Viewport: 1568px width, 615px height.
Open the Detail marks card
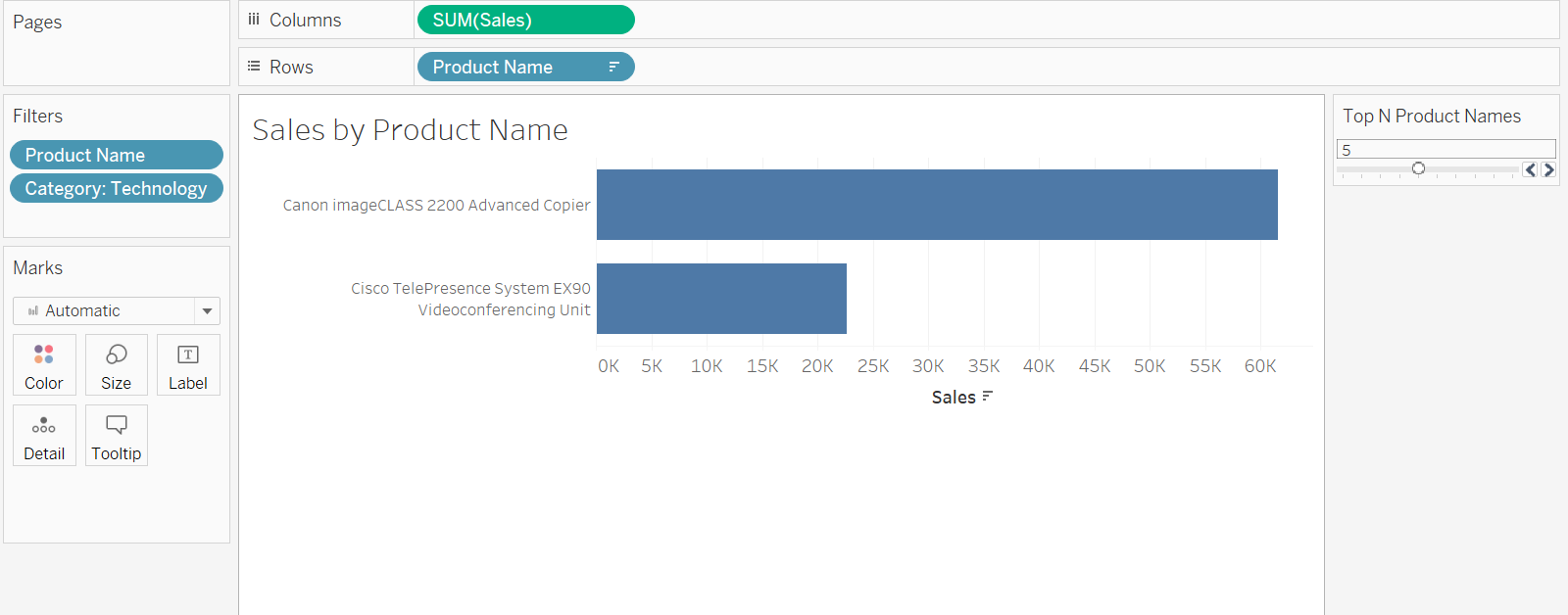44,436
